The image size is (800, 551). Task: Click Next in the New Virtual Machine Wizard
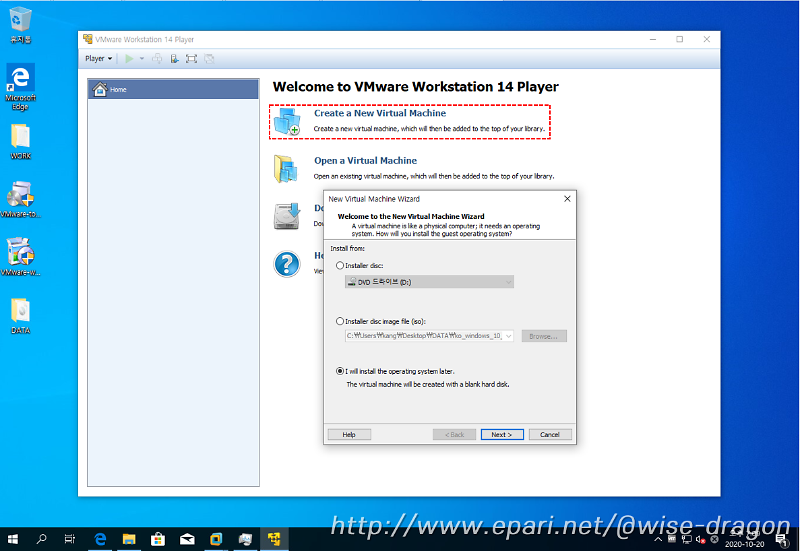click(502, 435)
